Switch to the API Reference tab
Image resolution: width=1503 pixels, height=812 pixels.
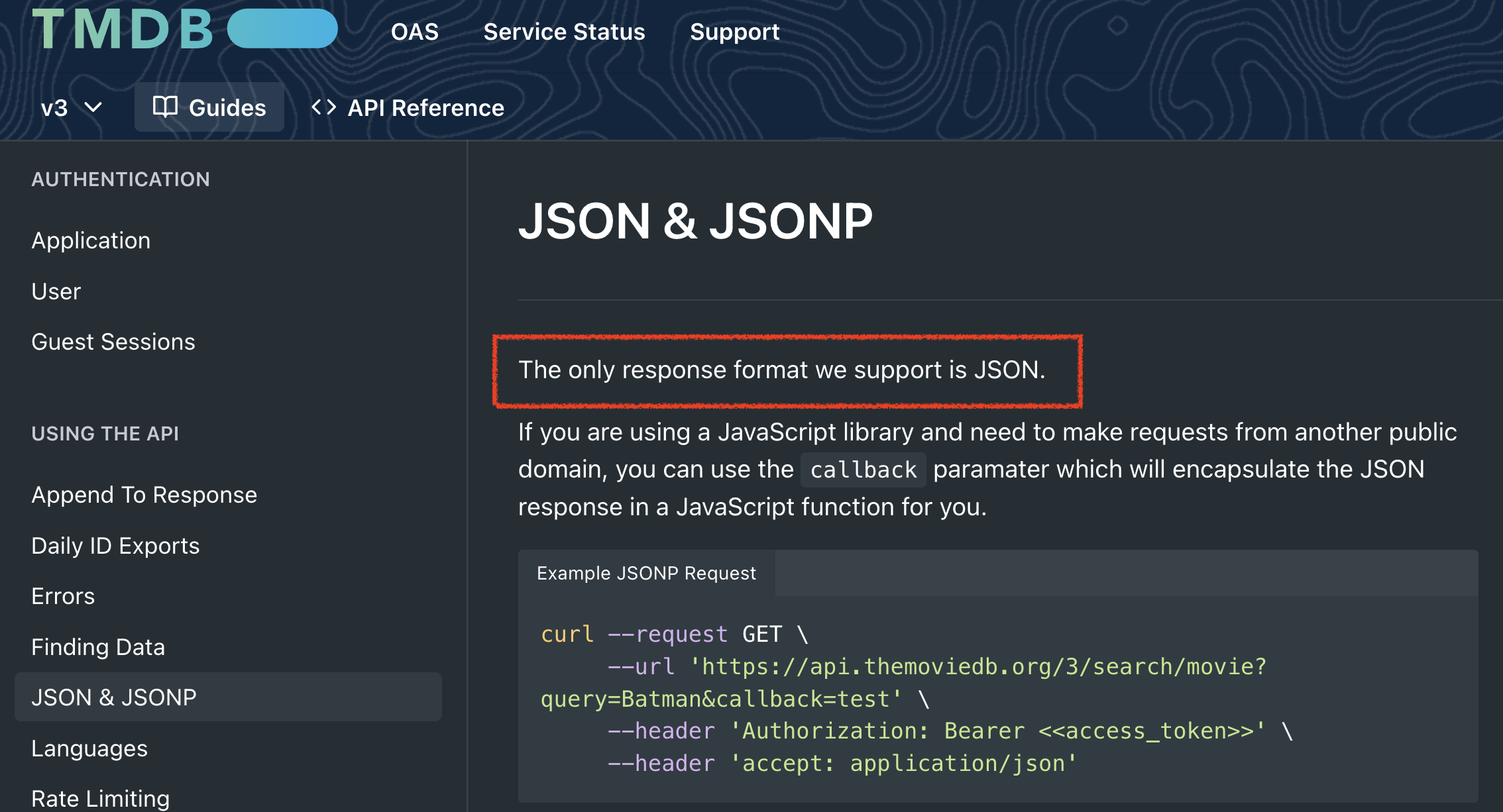point(425,107)
